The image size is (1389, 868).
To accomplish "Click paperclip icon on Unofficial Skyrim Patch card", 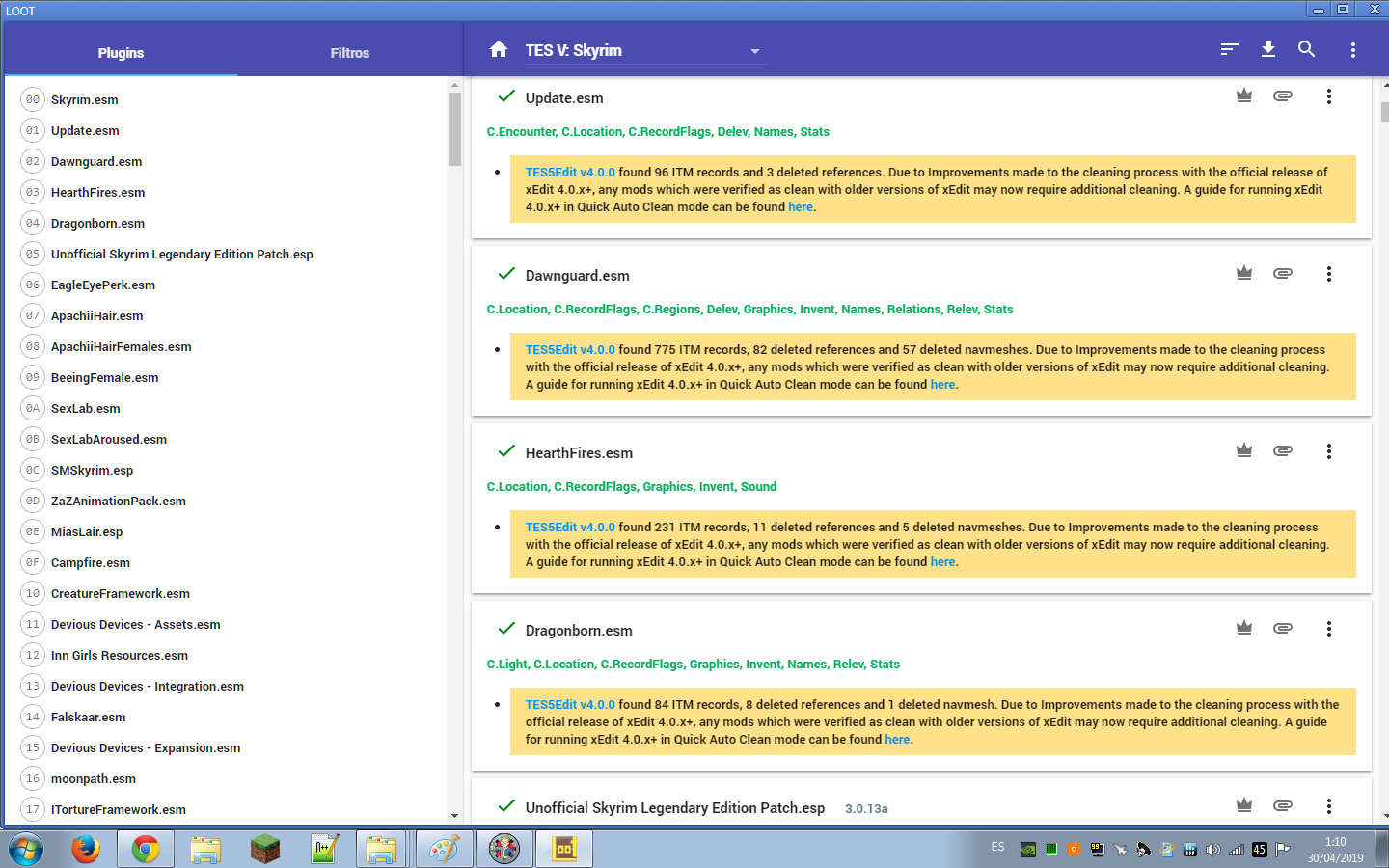I will click(1283, 805).
